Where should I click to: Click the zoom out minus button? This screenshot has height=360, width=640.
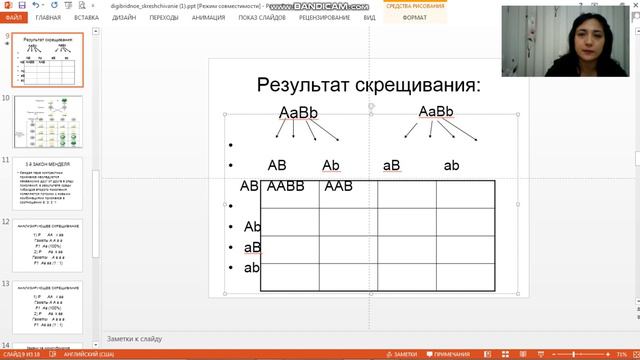tap(553, 354)
